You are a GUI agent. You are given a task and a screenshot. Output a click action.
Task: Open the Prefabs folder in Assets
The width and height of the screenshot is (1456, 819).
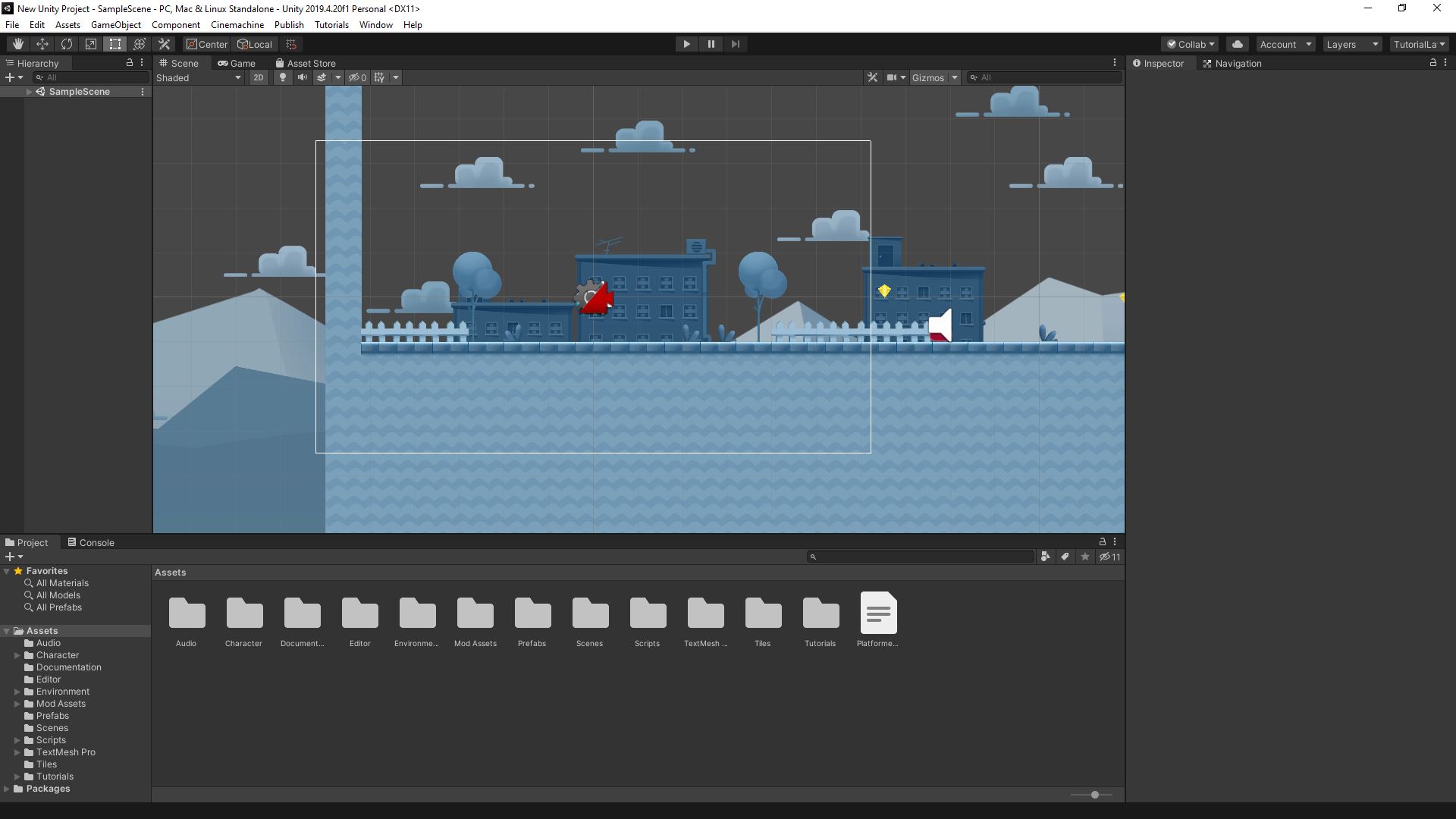tap(532, 618)
